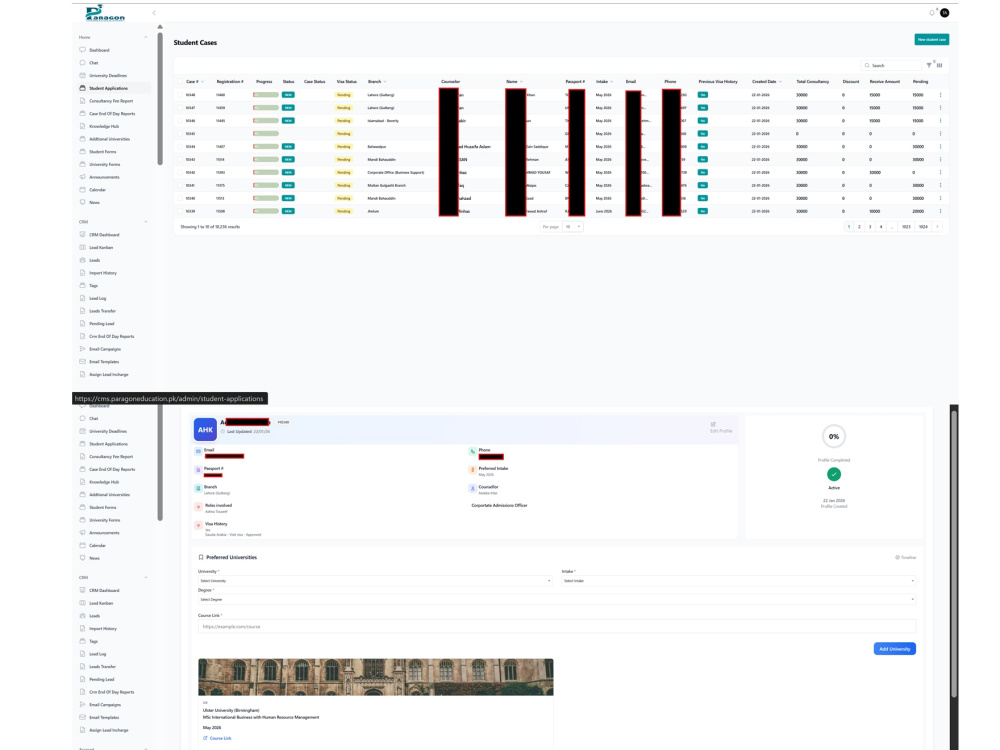1000x750 pixels.
Task: Open Pending Lead in profile page sidebar
Action: pos(101,679)
